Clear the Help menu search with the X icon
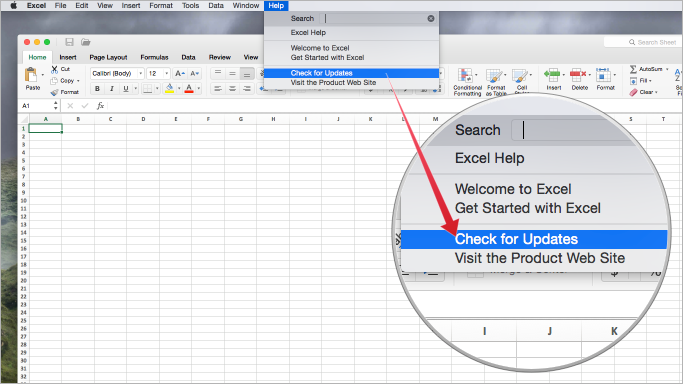This screenshot has width=683, height=384. click(x=431, y=18)
